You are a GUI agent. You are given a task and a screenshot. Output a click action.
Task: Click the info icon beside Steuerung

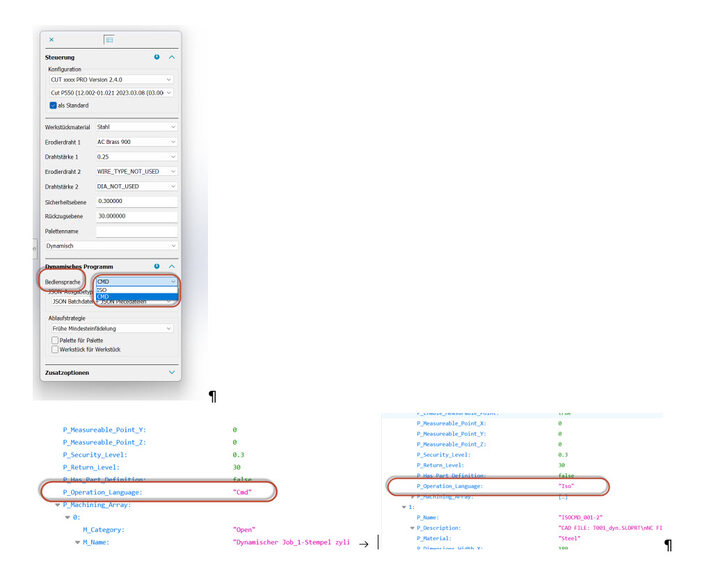(157, 58)
